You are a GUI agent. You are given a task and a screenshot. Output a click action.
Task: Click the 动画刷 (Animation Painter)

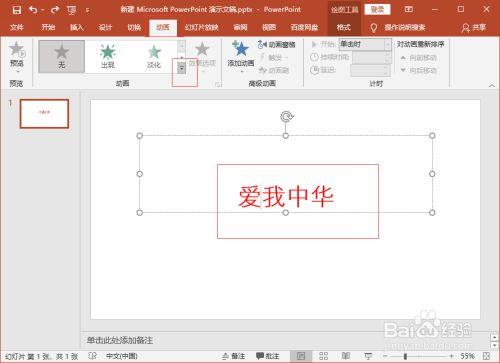pyautogui.click(x=274, y=70)
